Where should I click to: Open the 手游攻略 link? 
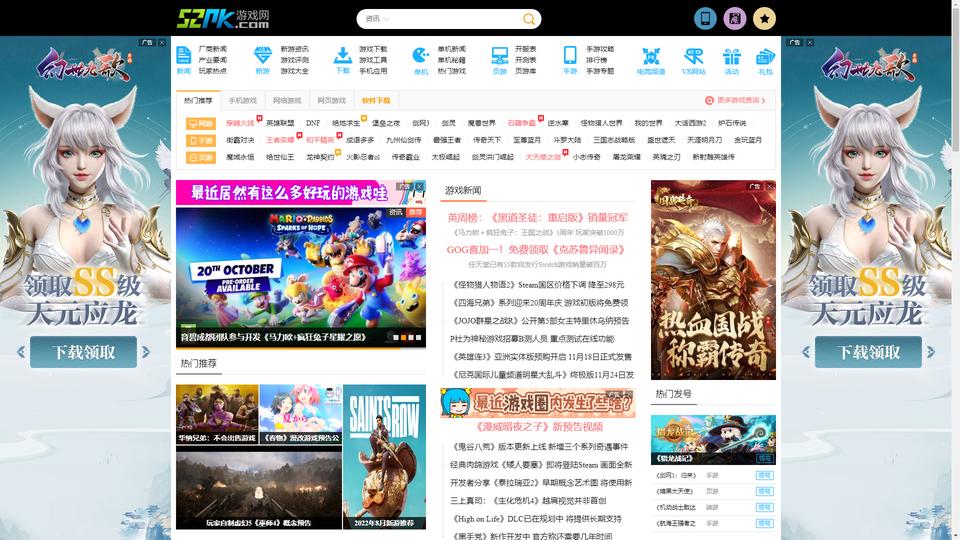pos(600,49)
